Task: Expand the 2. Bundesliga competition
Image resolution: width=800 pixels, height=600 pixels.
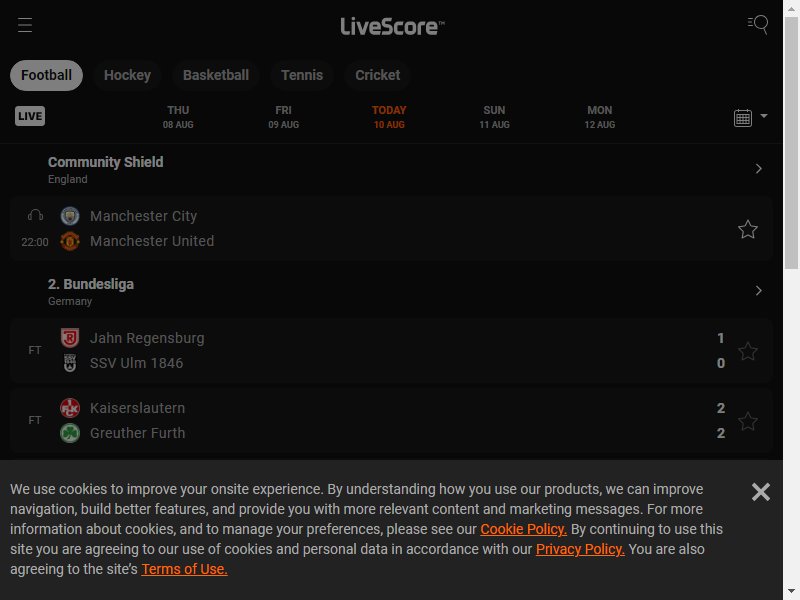Action: point(759,291)
